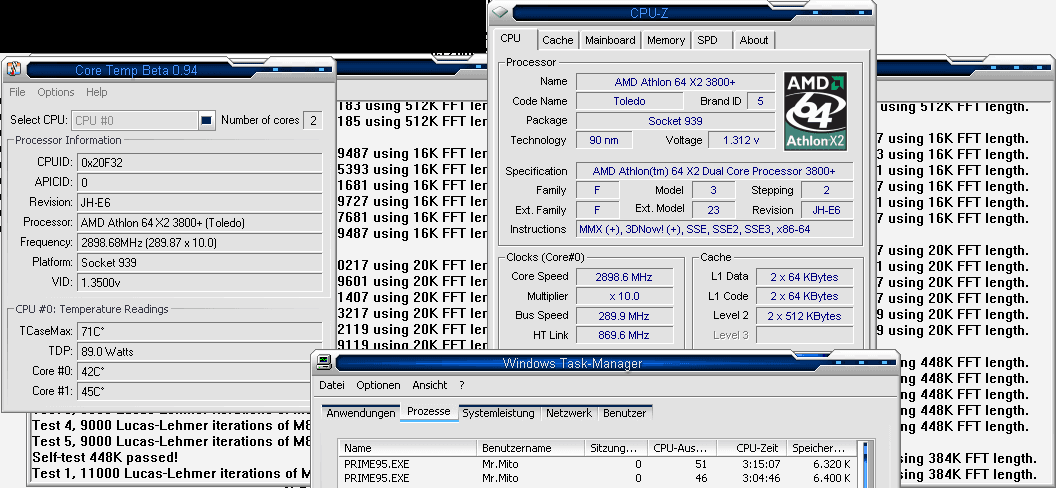Sort processes by the CPU-Aus... column header
This screenshot has width=1056, height=488.
coord(683,448)
